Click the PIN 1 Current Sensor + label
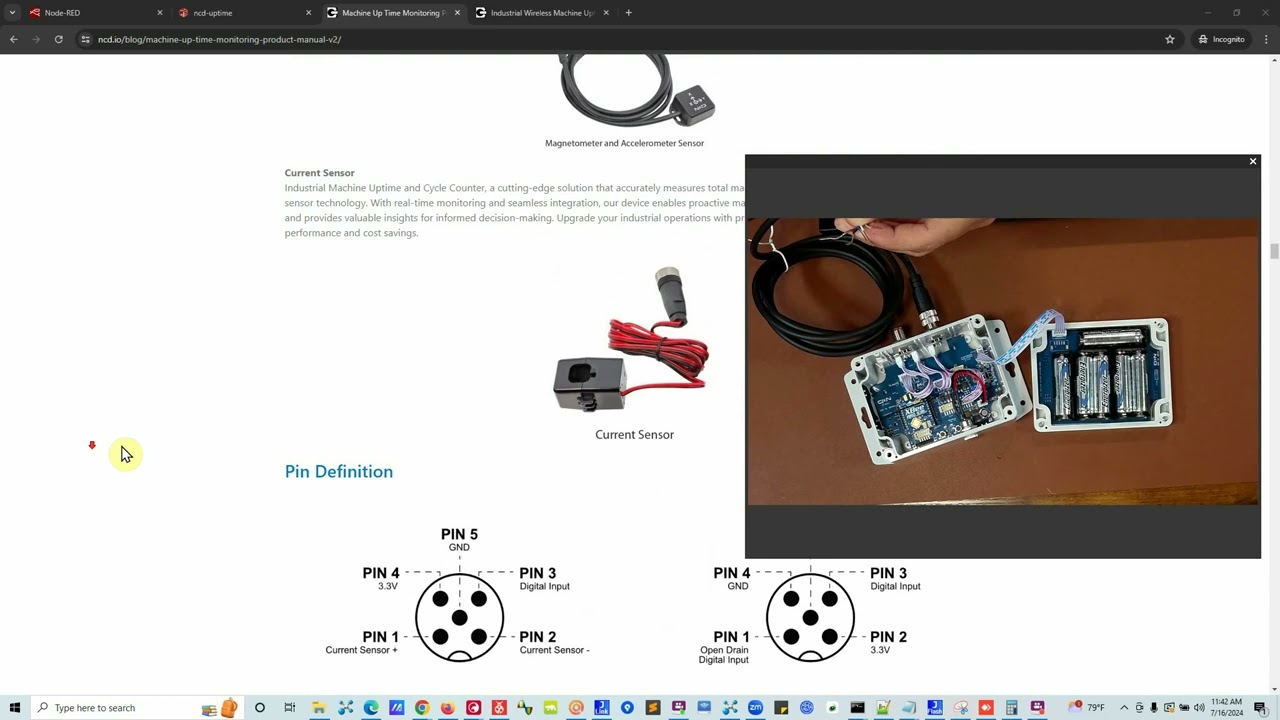1280x720 pixels. [361, 642]
